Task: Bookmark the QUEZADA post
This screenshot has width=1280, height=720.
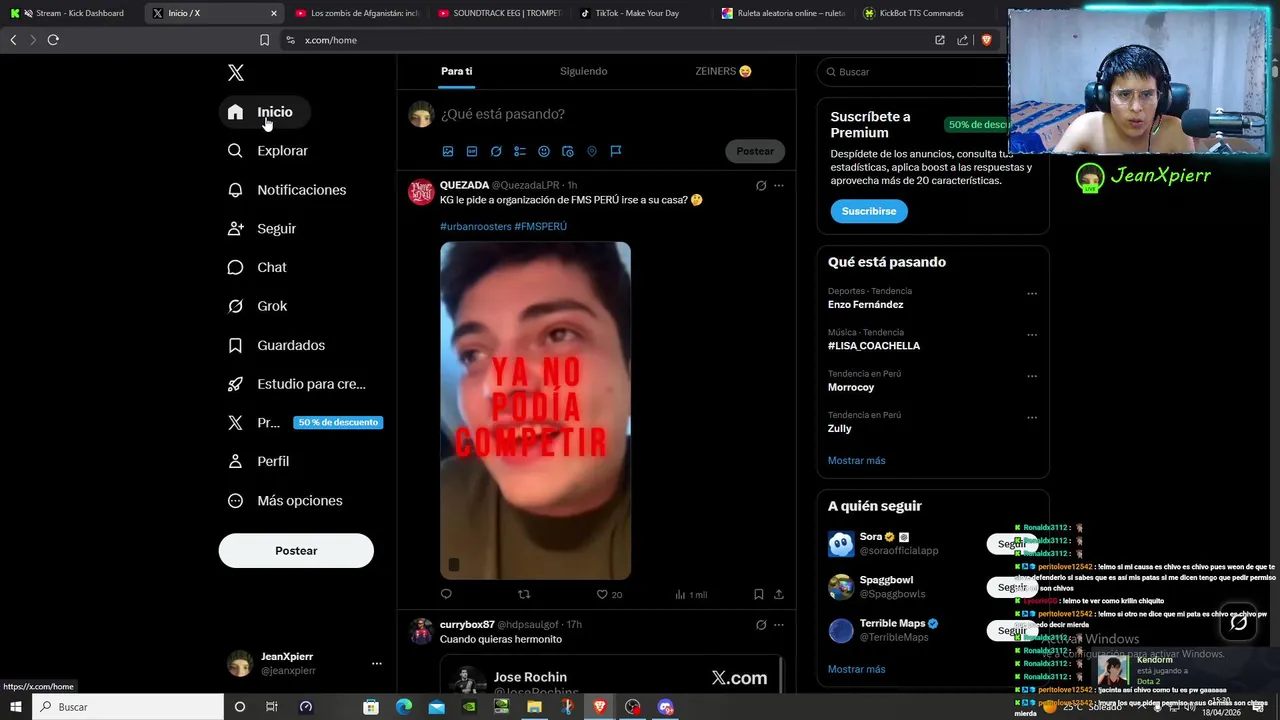Action: coord(759,594)
